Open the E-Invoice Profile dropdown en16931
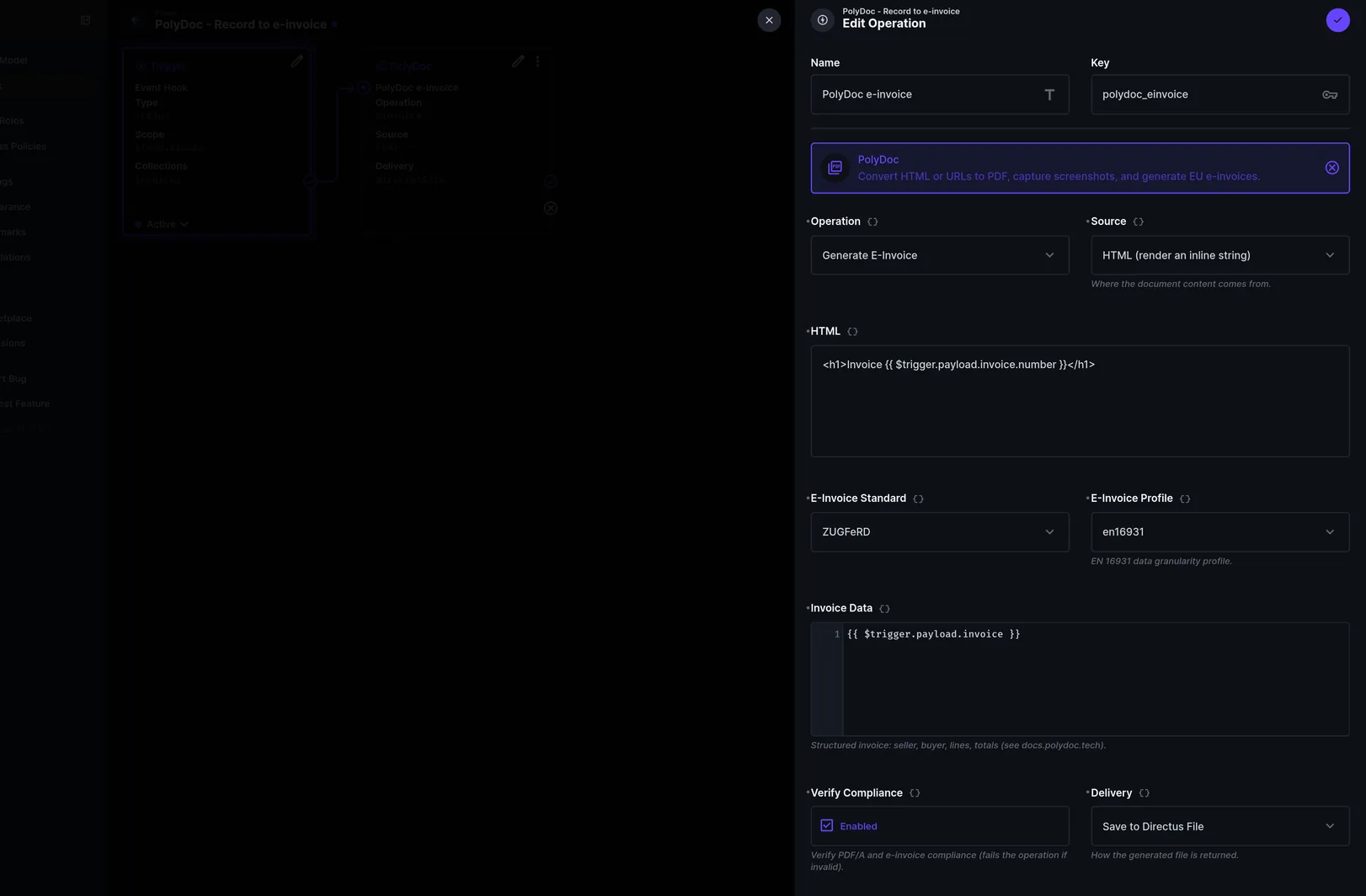 tap(1219, 532)
